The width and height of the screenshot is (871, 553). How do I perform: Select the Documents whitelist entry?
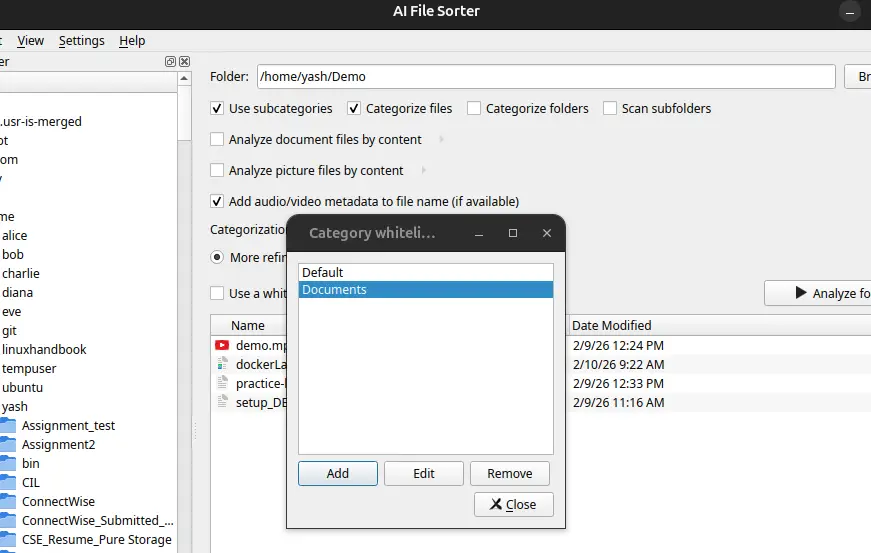tap(426, 290)
